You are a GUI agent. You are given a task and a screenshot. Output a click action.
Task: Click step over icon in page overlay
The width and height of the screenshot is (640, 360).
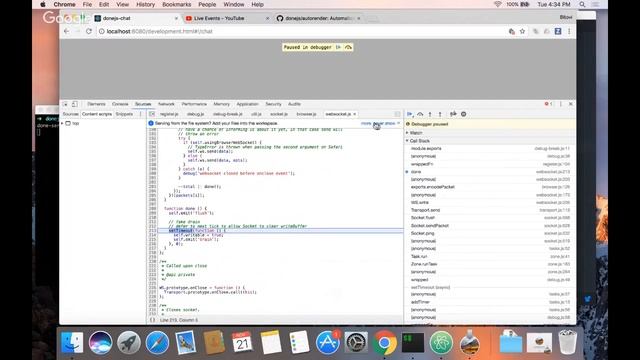(348, 47)
